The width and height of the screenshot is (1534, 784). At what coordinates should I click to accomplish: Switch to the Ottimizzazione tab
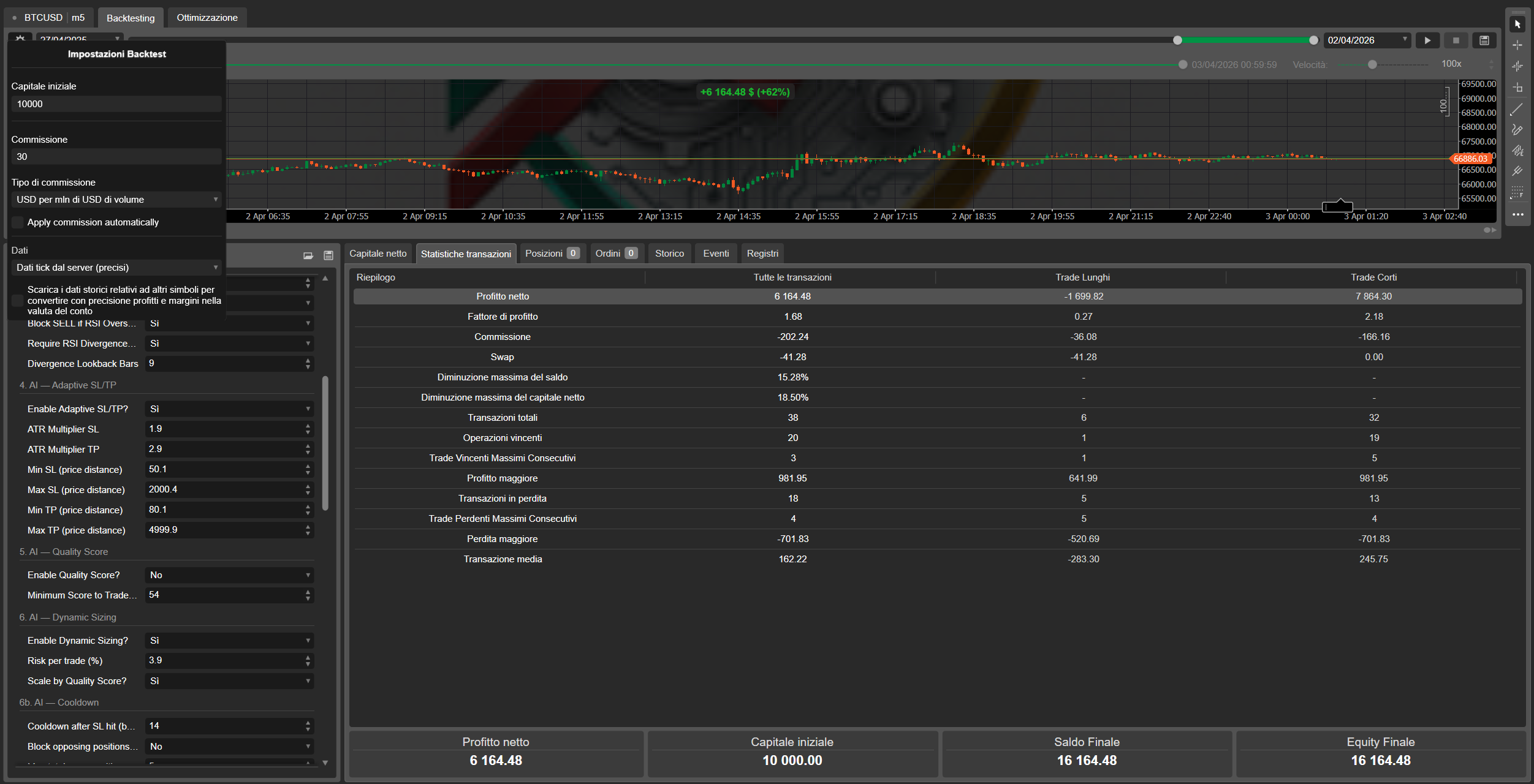(x=207, y=18)
